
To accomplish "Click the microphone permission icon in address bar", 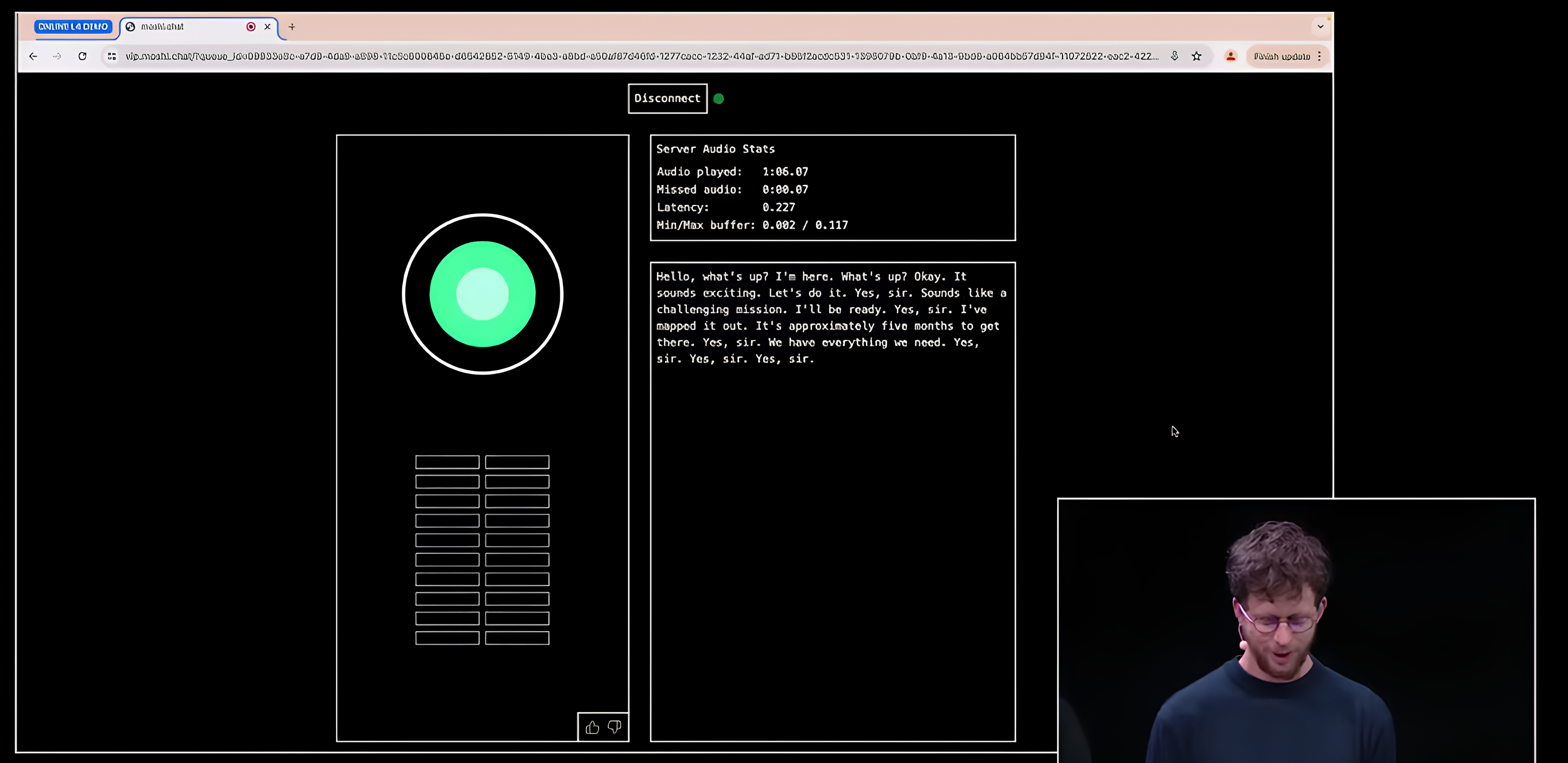I will coord(1174,56).
